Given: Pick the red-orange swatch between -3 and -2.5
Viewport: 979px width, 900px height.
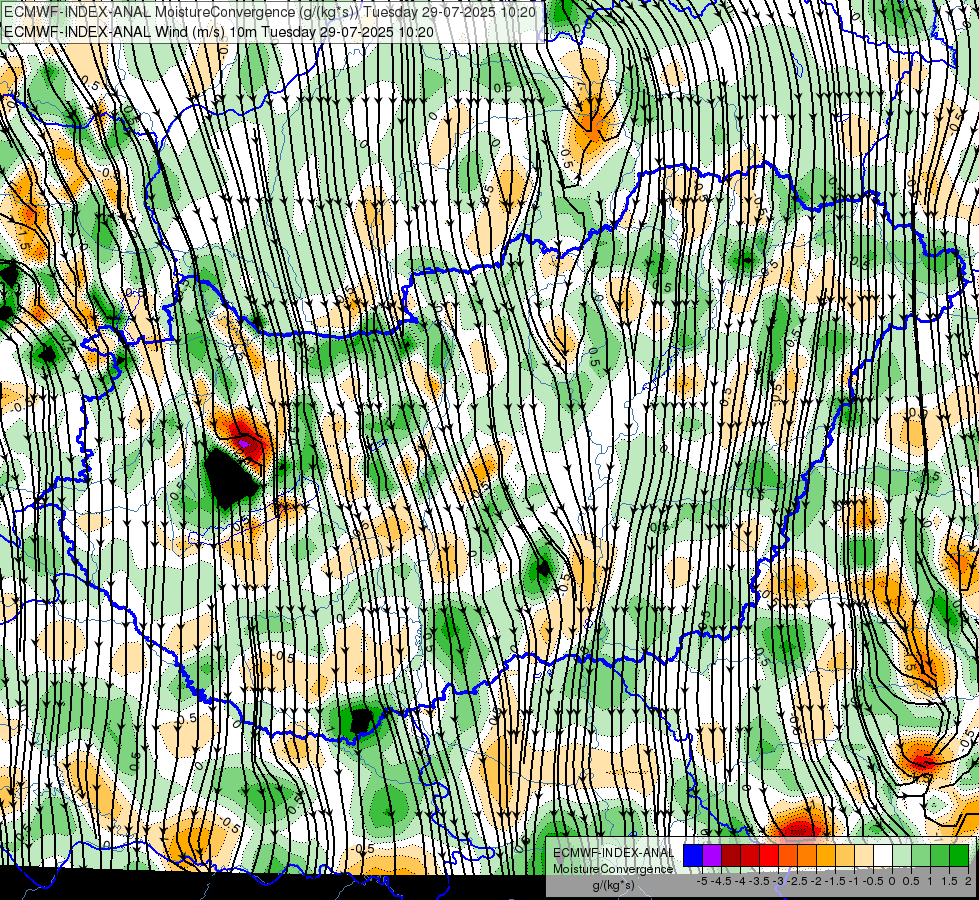Looking at the screenshot, I should (788, 856).
